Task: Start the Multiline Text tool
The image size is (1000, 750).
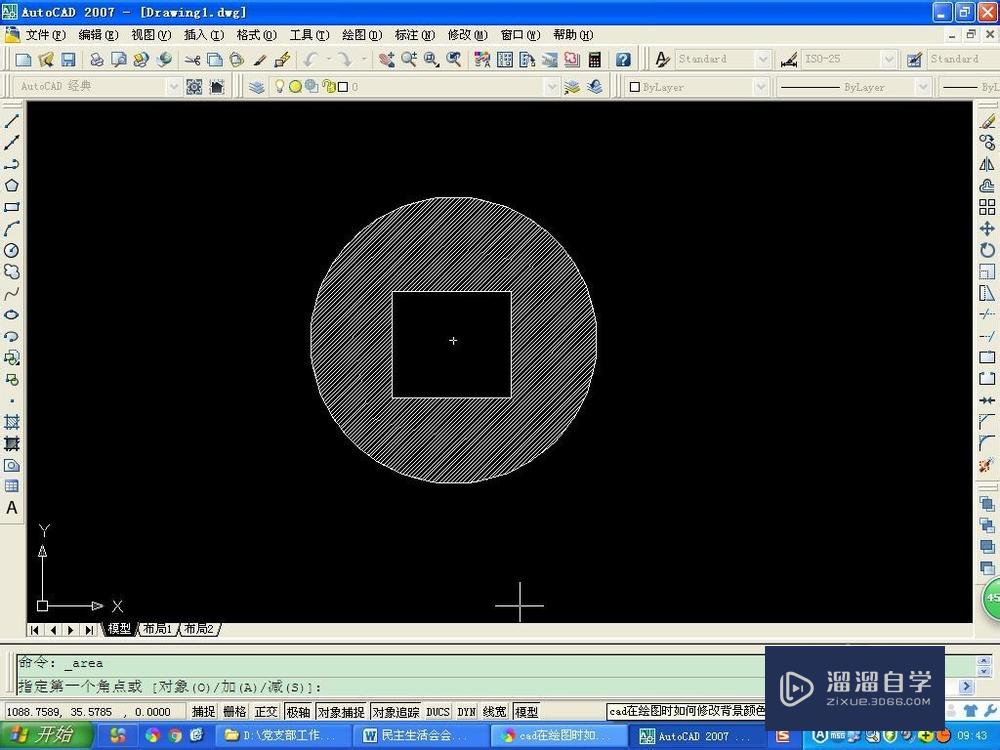Action: pyautogui.click(x=11, y=508)
